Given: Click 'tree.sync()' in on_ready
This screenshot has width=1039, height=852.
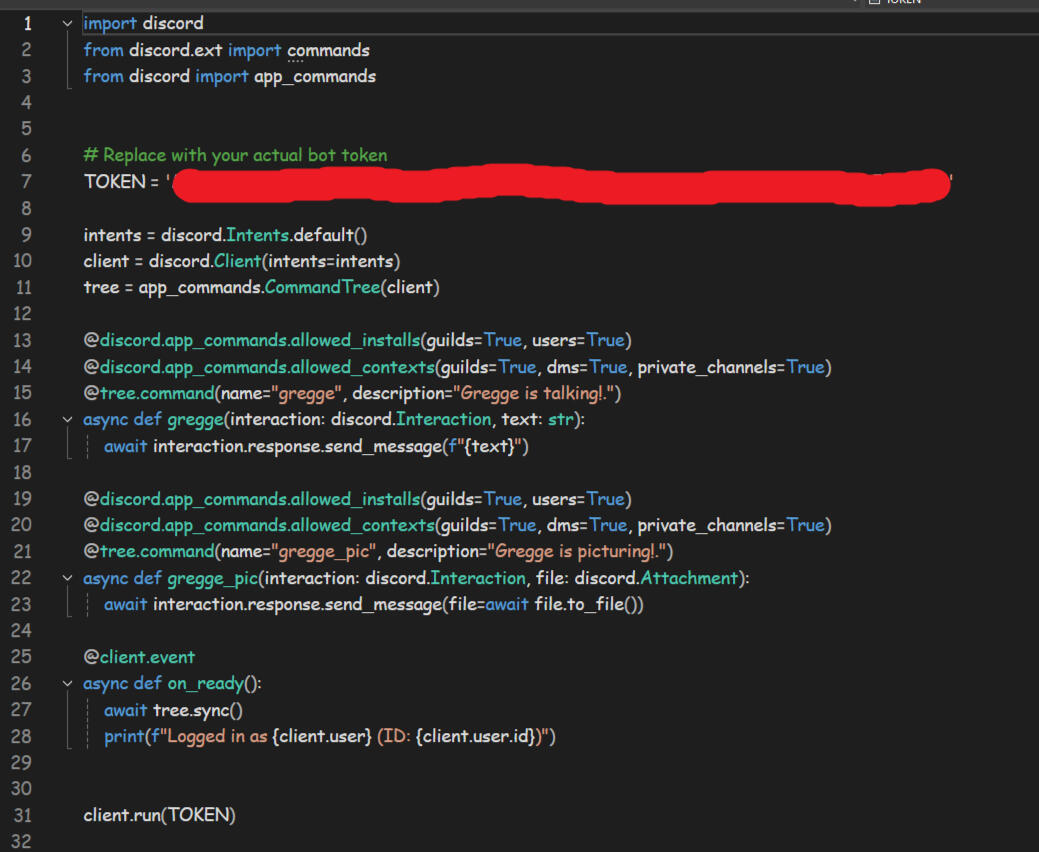Looking at the screenshot, I should [x=198, y=710].
